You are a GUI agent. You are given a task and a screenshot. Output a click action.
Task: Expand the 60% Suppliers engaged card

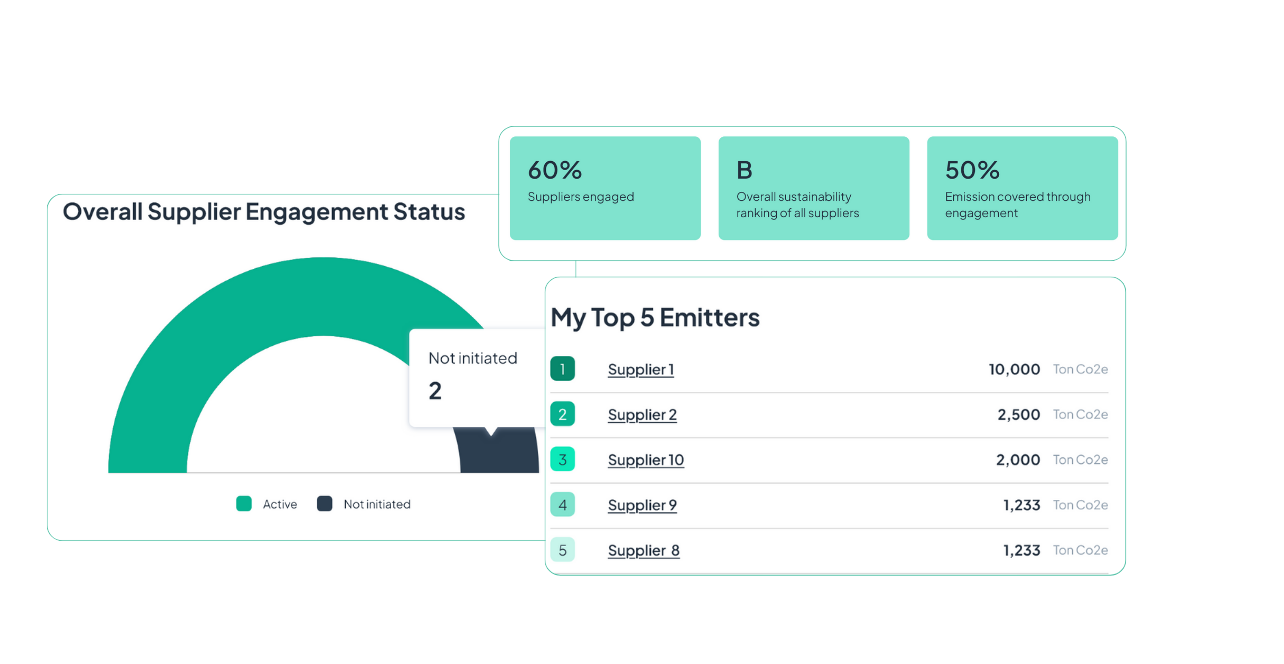(x=605, y=187)
